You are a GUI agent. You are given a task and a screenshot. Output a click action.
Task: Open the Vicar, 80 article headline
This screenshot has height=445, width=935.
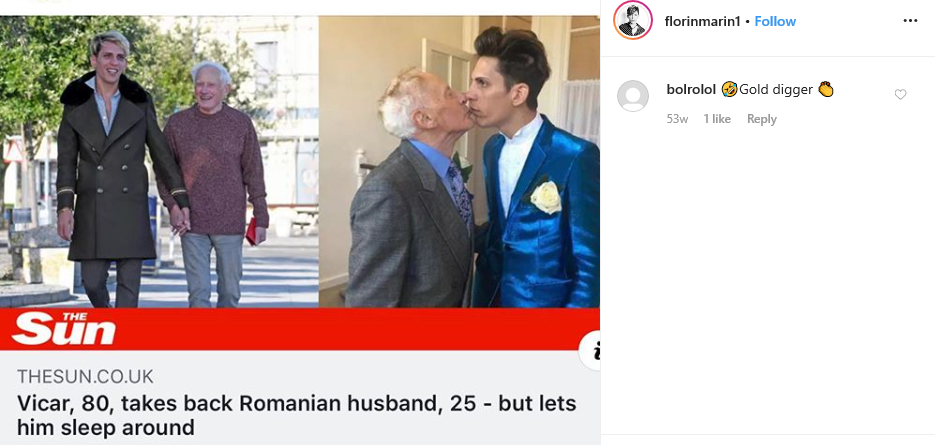296,415
